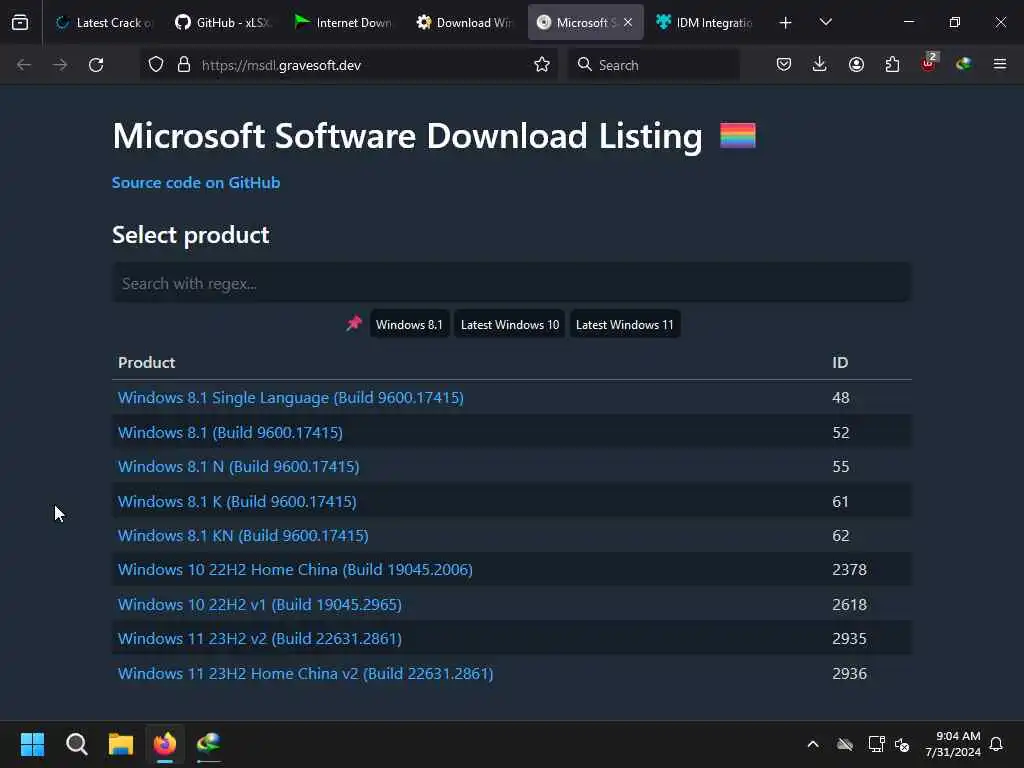Open Windows 11 23H2 v2 link
1024x768 pixels.
tap(259, 639)
